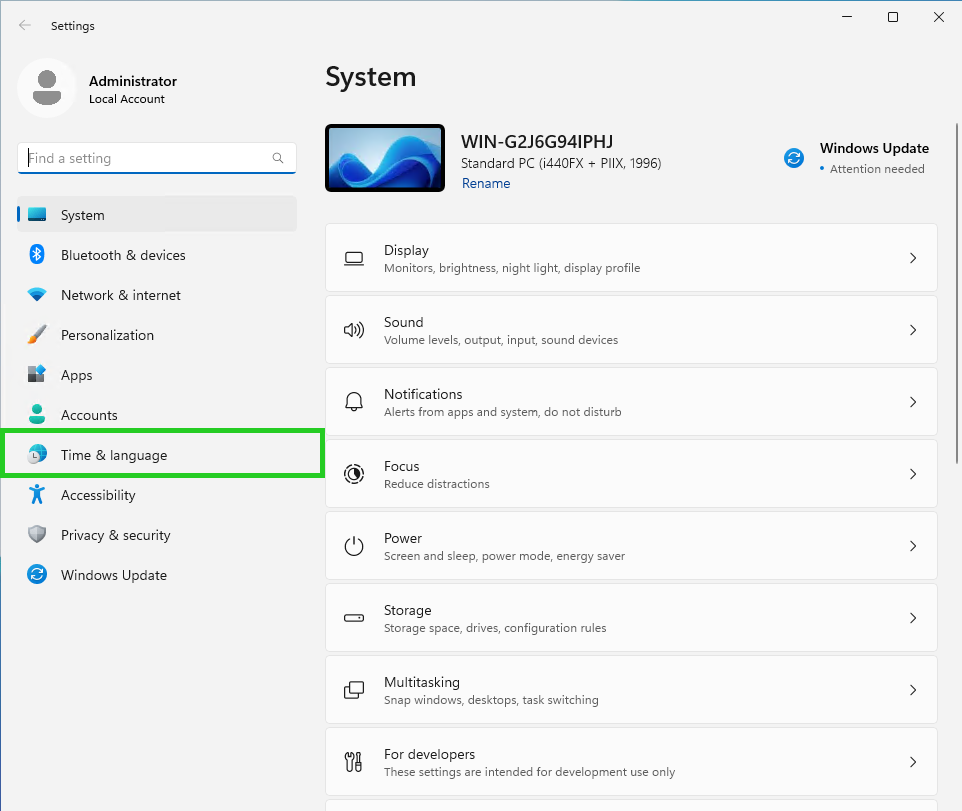This screenshot has width=962, height=811.
Task: Open Time & language settings
Action: (113, 455)
